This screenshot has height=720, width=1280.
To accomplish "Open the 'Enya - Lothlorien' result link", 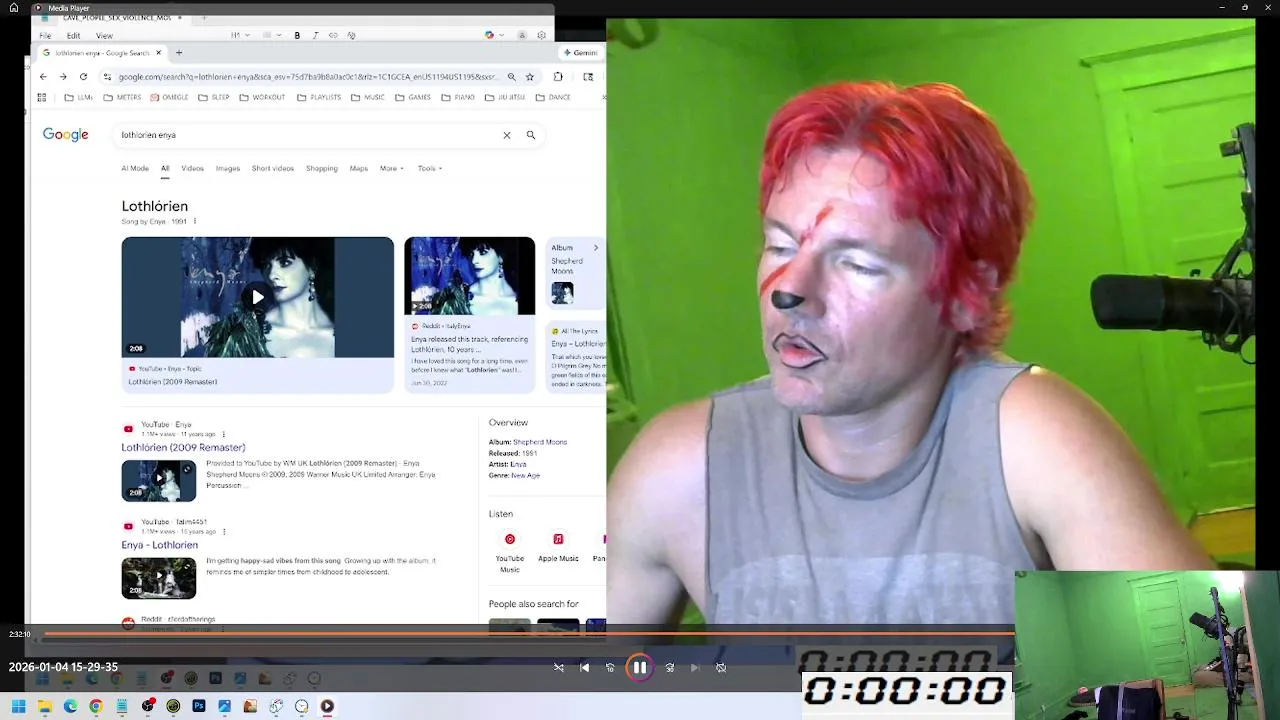I will click(x=160, y=545).
